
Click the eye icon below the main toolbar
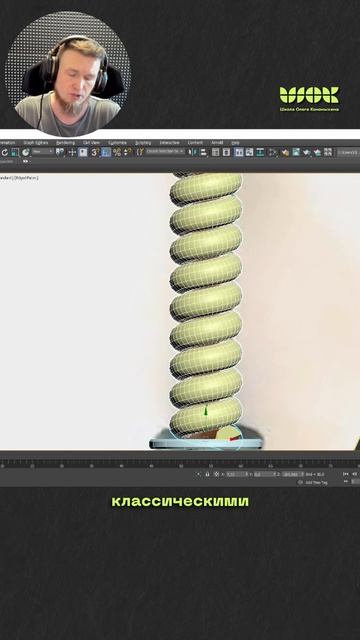pyautogui.click(x=25, y=162)
